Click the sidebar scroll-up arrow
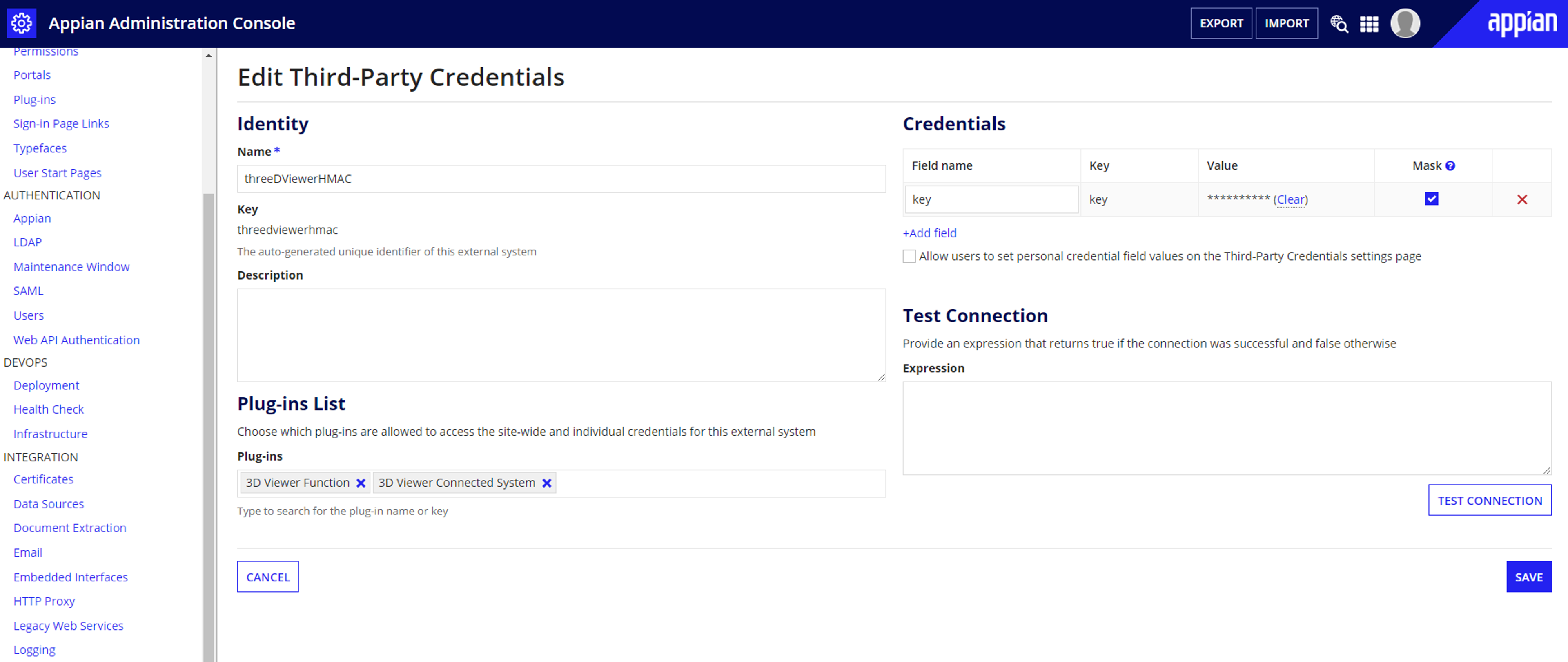Screen dimensions: 1568x662 tap(209, 56)
